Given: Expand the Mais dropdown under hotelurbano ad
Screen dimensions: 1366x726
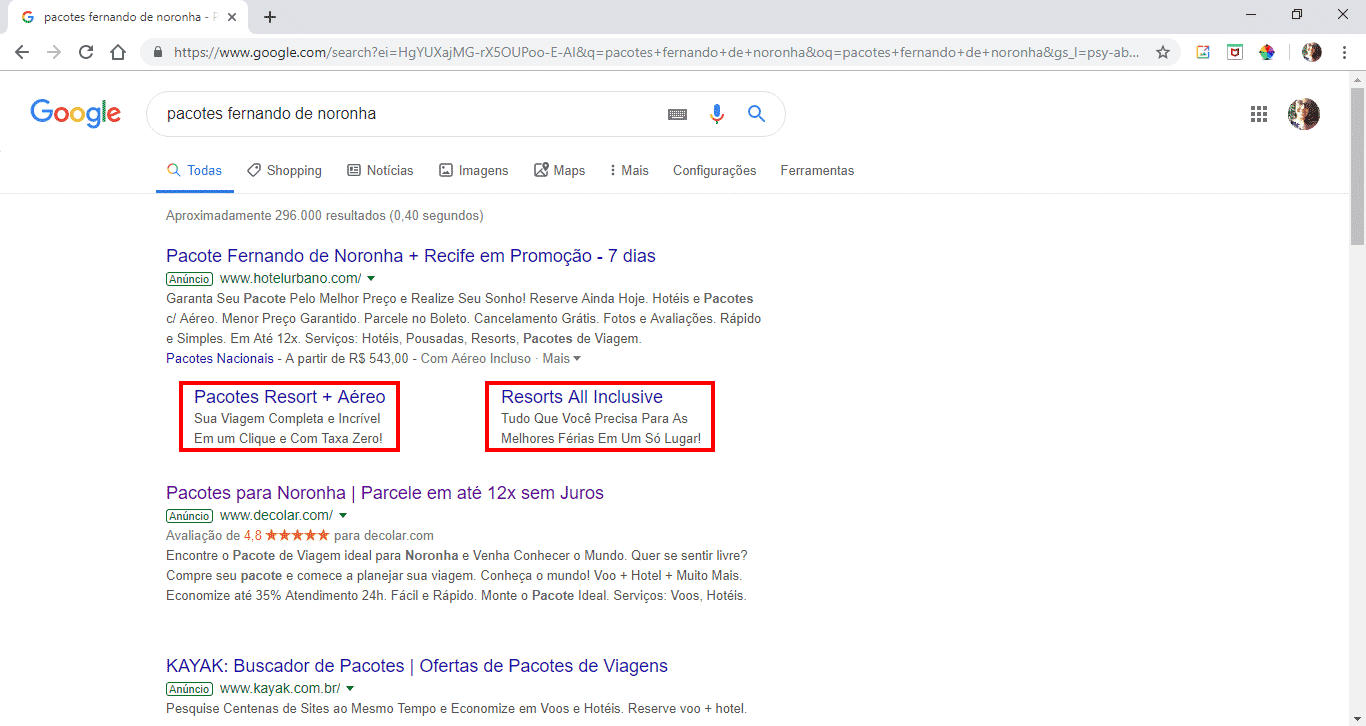Looking at the screenshot, I should [562, 358].
